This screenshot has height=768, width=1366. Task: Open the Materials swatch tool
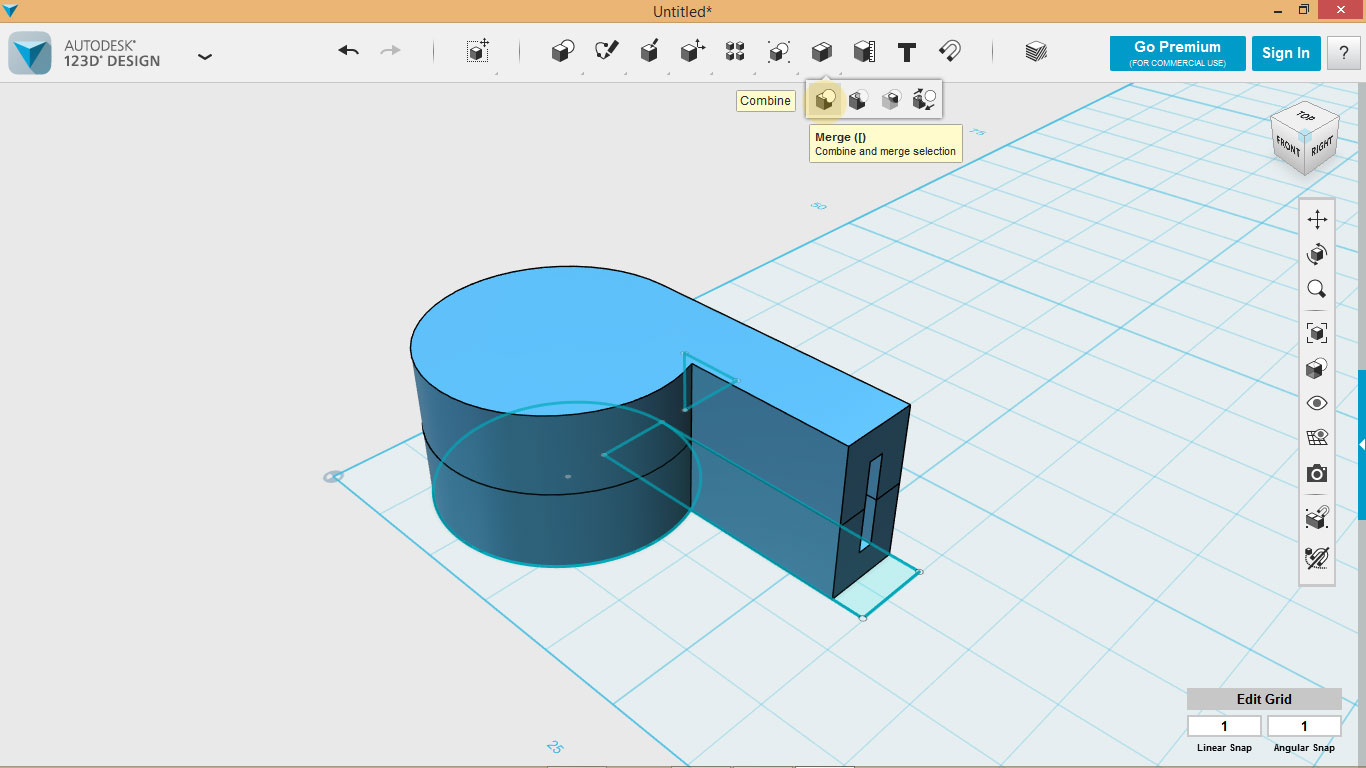(x=1036, y=52)
